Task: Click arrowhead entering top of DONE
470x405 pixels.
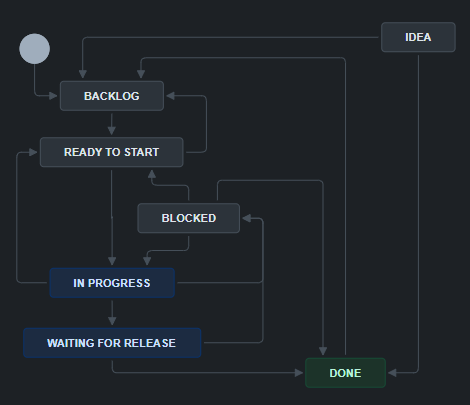Action: pyautogui.click(x=323, y=351)
